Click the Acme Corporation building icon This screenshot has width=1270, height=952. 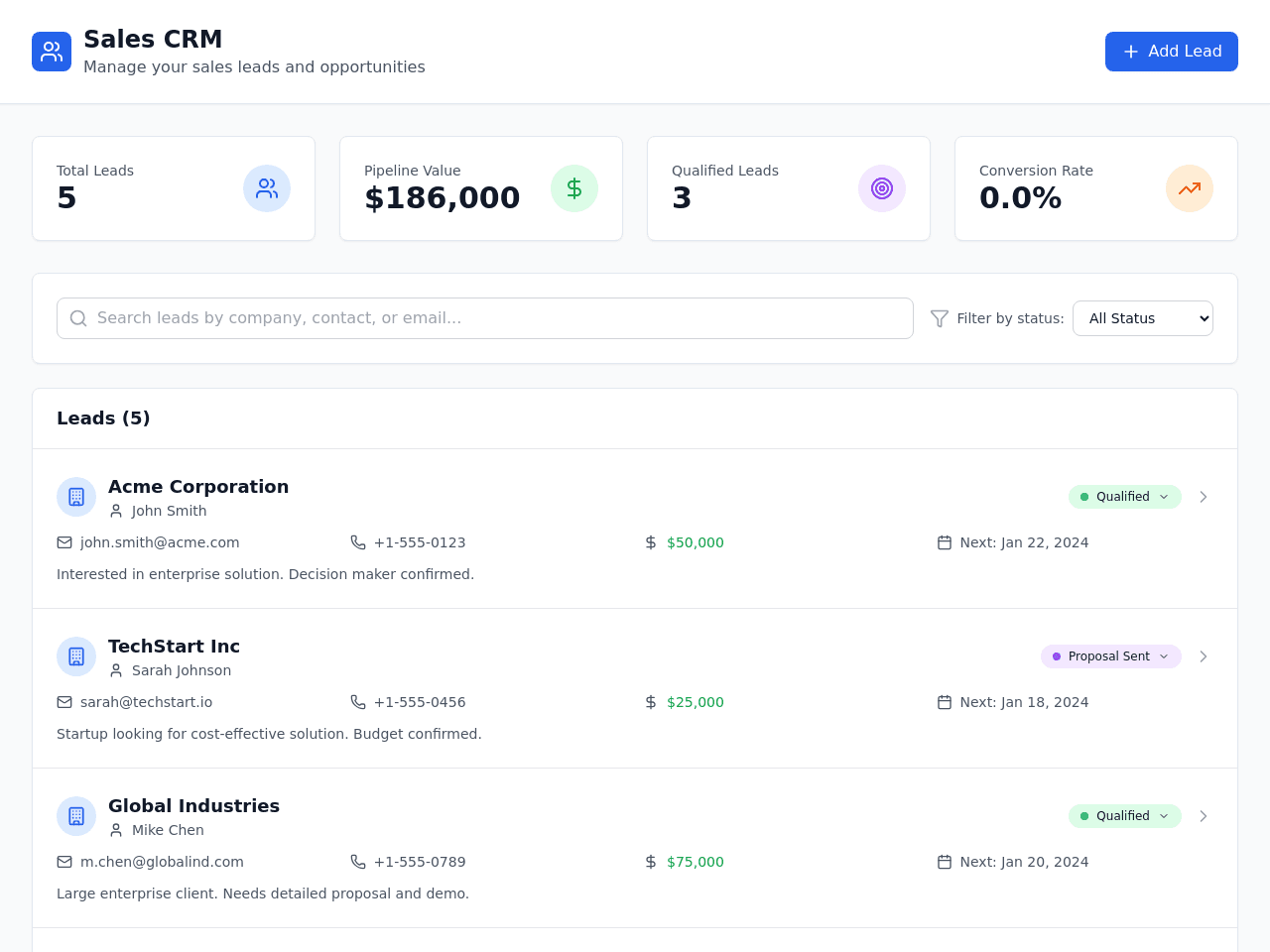[76, 497]
